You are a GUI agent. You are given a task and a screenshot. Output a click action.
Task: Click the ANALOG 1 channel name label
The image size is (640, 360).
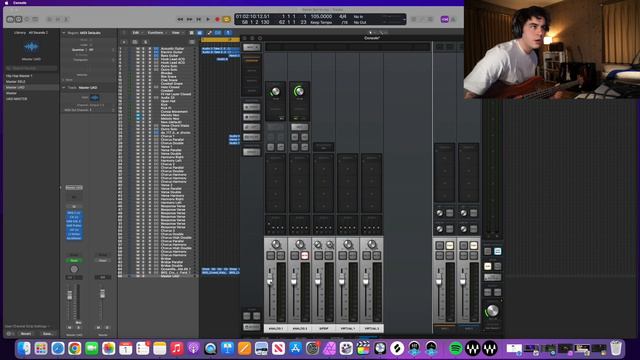(276, 328)
